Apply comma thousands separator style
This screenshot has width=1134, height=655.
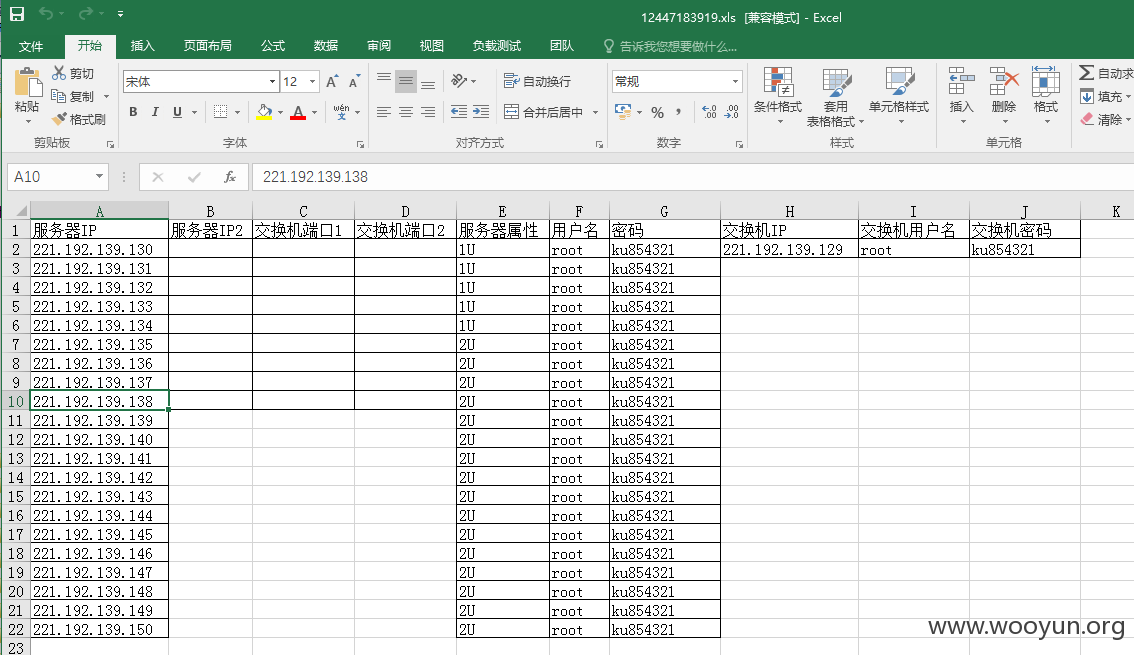tap(678, 112)
